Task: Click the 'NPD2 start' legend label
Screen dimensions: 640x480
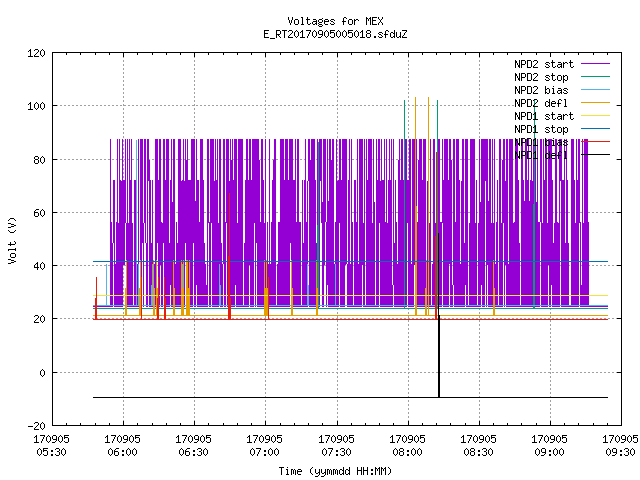Action: coord(544,64)
